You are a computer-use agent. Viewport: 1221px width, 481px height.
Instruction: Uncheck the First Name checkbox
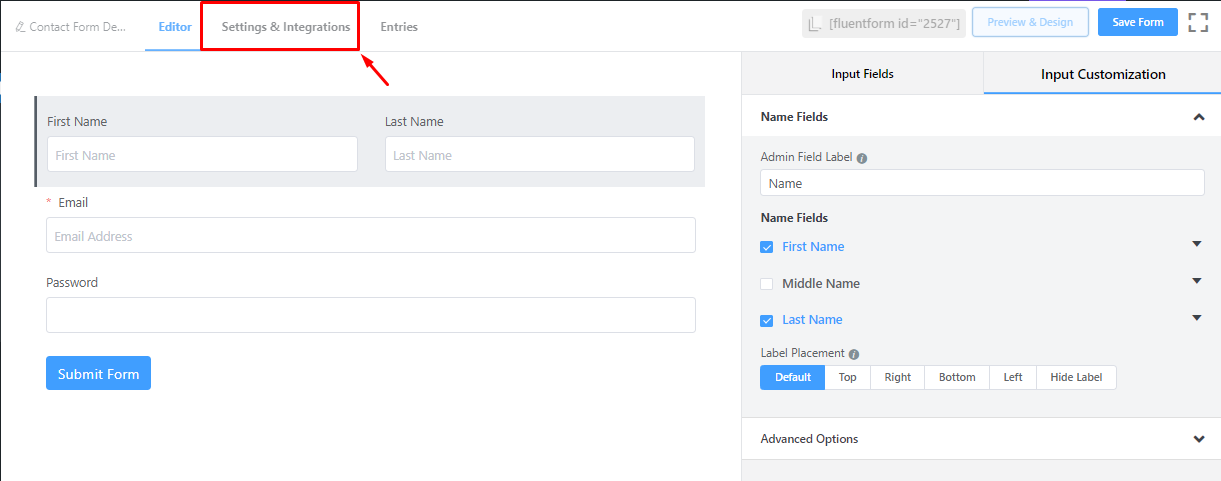[767, 247]
